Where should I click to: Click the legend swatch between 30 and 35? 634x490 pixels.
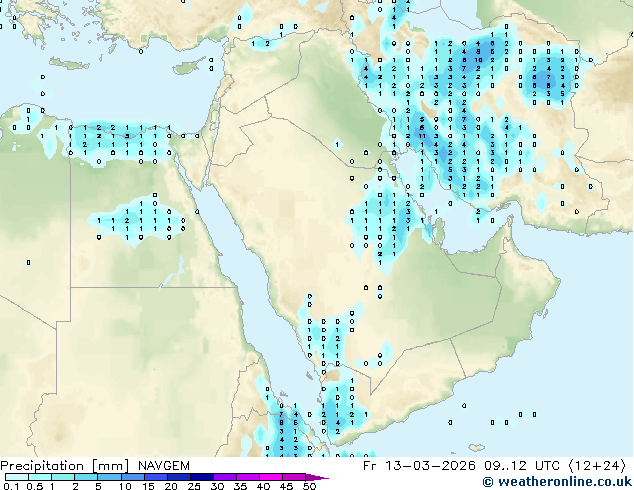[224, 477]
